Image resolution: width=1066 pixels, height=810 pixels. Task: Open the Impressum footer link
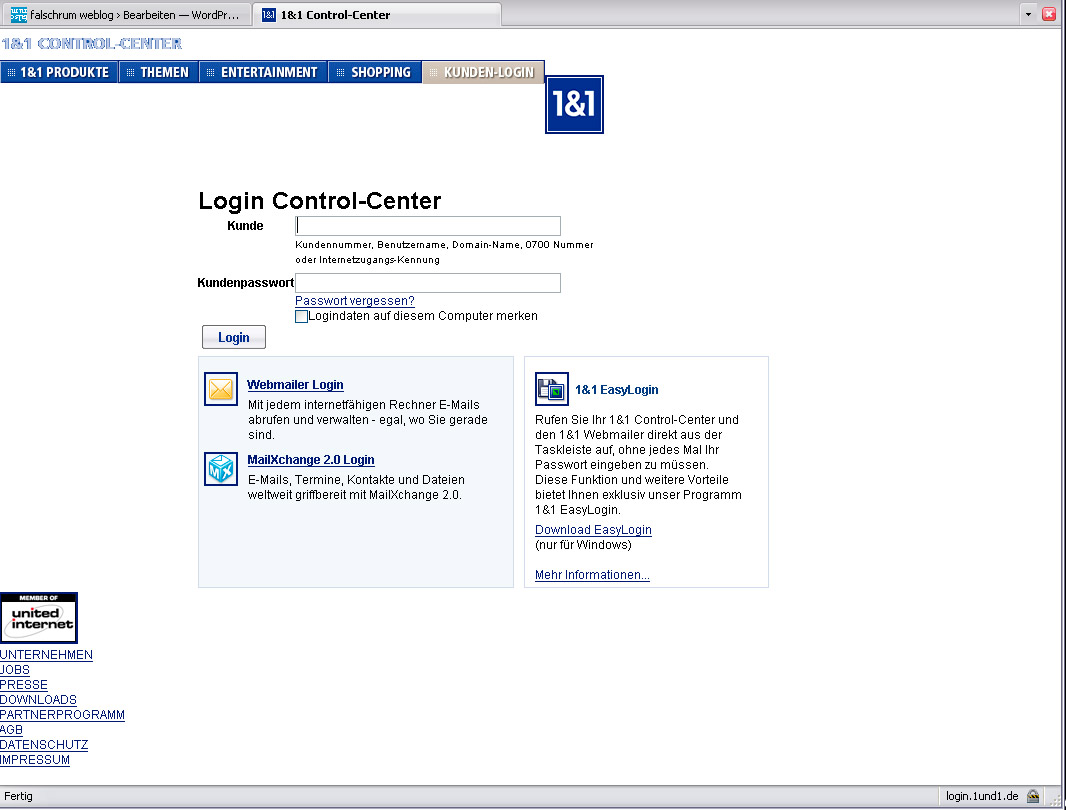tap(35, 760)
